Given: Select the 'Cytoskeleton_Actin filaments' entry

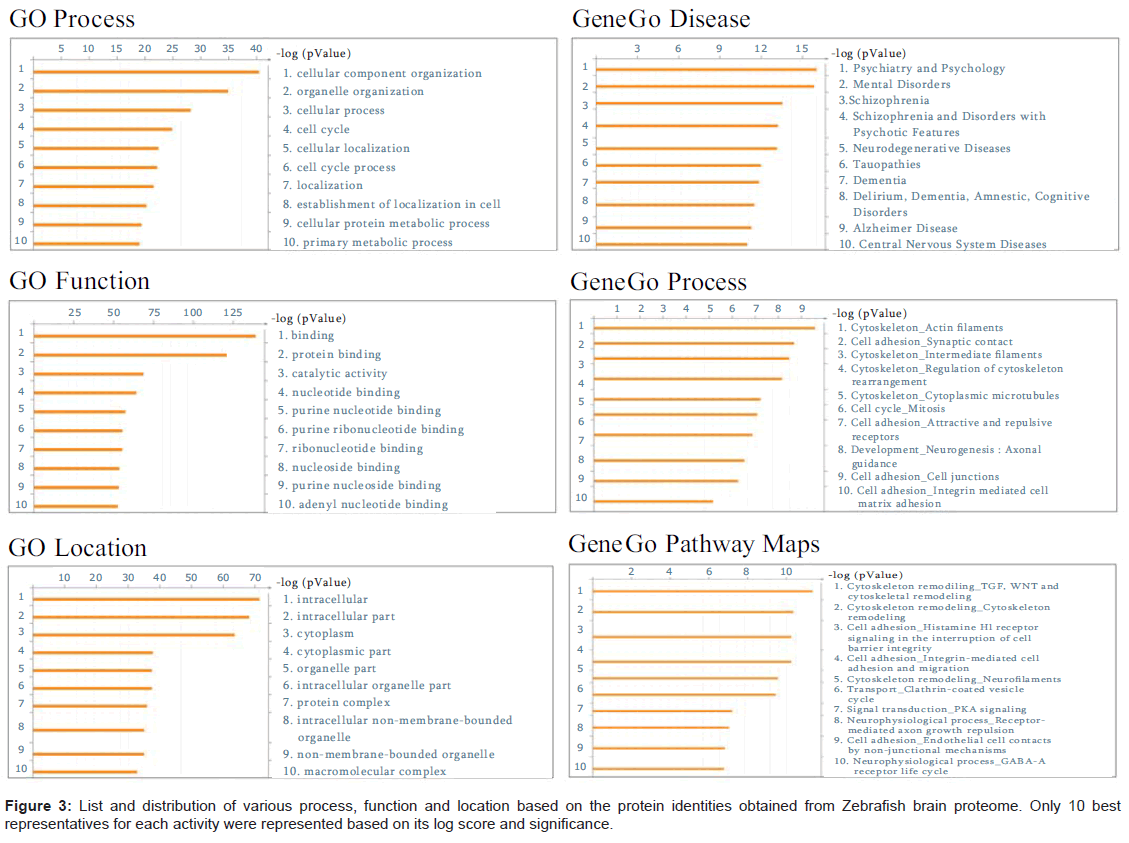Looking at the screenshot, I should (926, 327).
